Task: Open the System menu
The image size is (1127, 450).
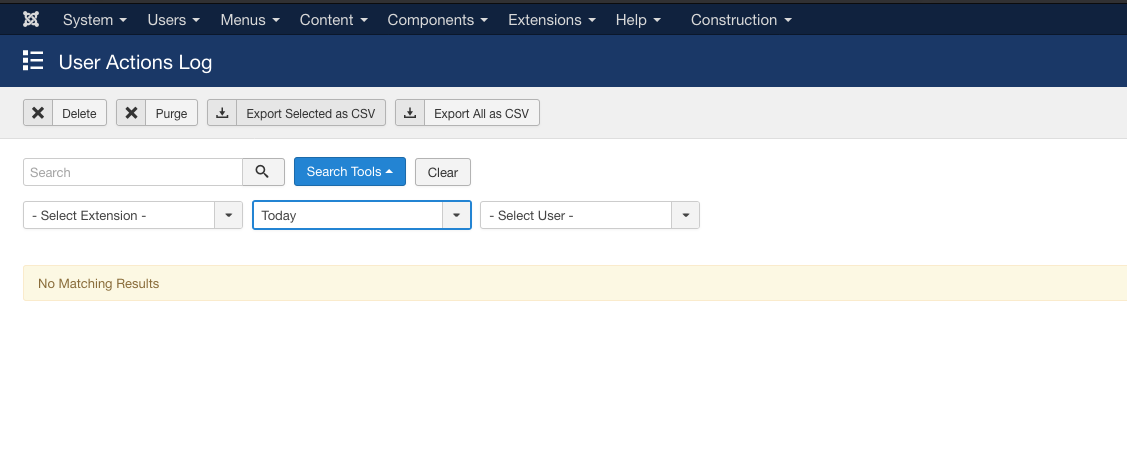Action: (x=95, y=20)
